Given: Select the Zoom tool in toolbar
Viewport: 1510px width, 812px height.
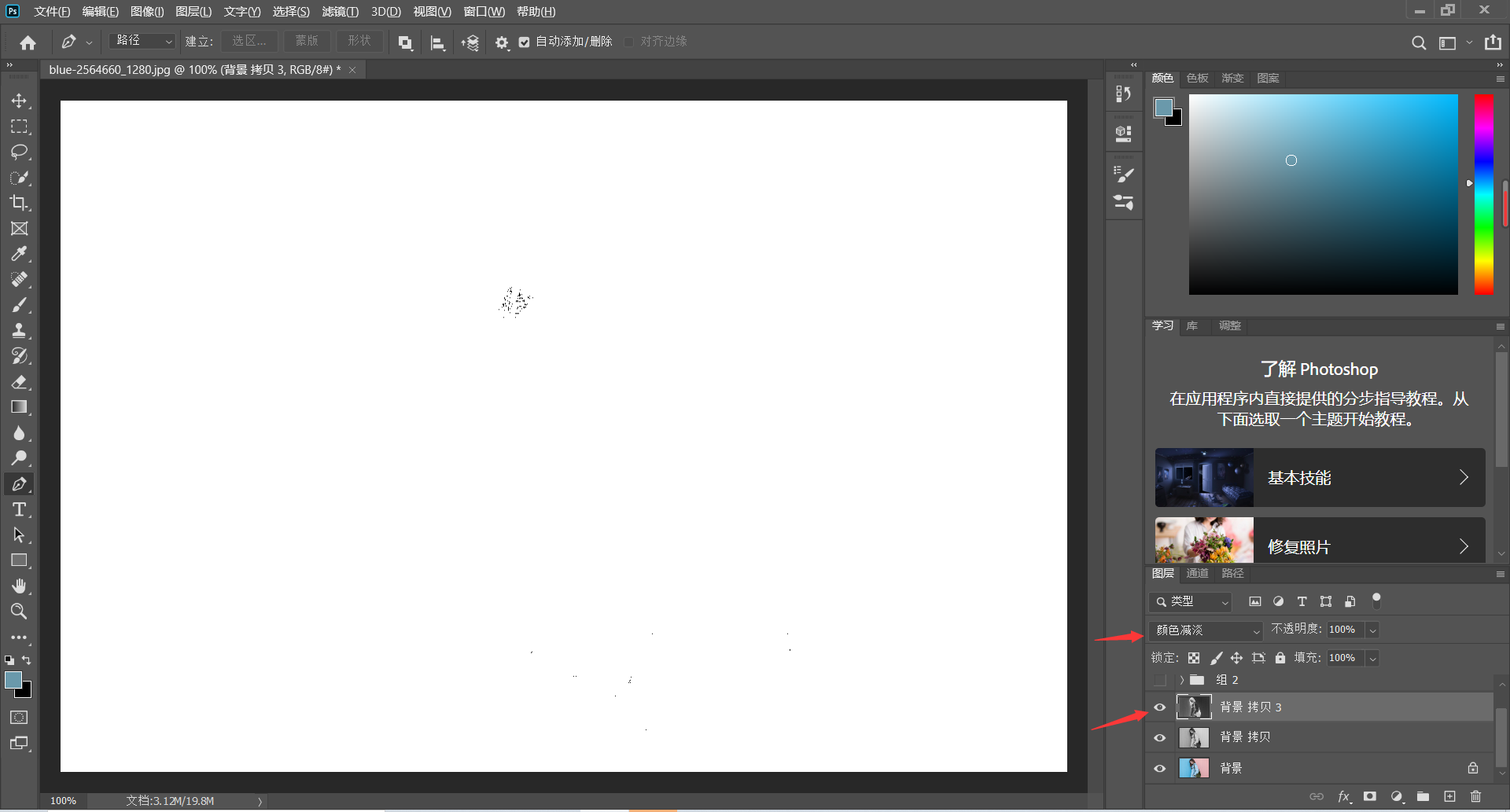Looking at the screenshot, I should tap(19, 611).
